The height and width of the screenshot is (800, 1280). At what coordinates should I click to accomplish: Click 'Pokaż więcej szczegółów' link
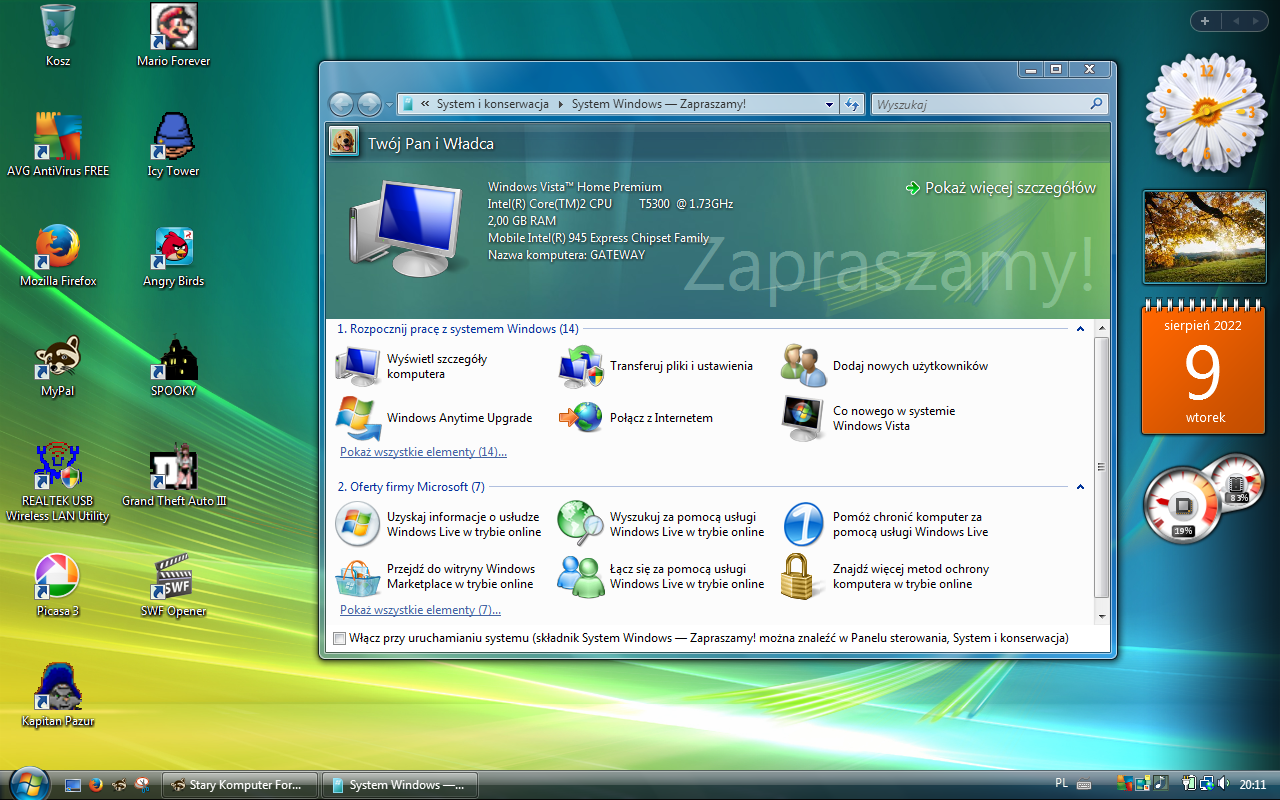(1000, 188)
